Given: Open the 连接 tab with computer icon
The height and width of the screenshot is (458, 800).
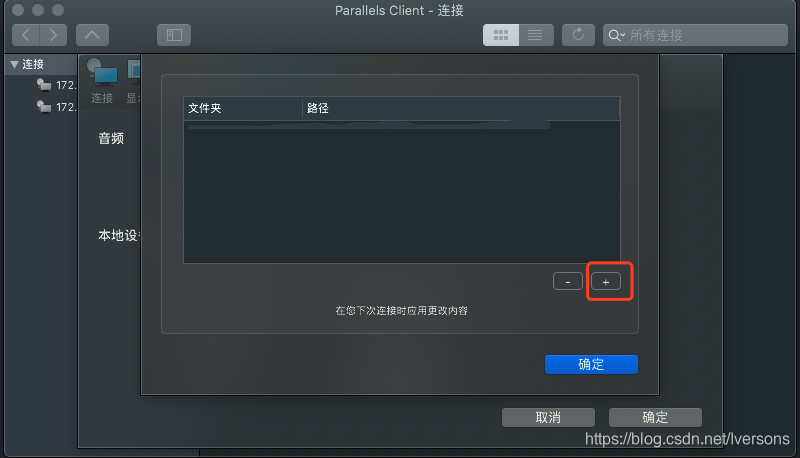Looking at the screenshot, I should (102, 82).
